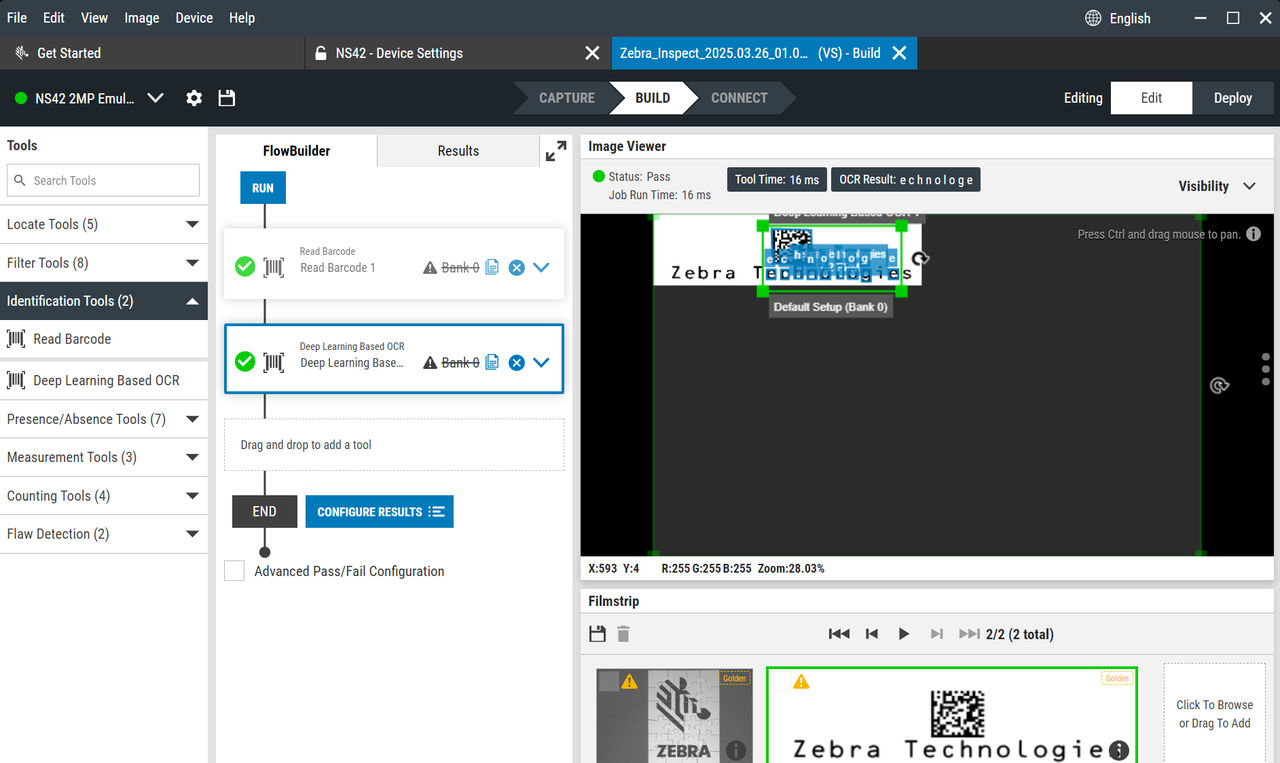The width and height of the screenshot is (1280, 763).
Task: Delete filmstrip image with trash icon
Action: (623, 634)
